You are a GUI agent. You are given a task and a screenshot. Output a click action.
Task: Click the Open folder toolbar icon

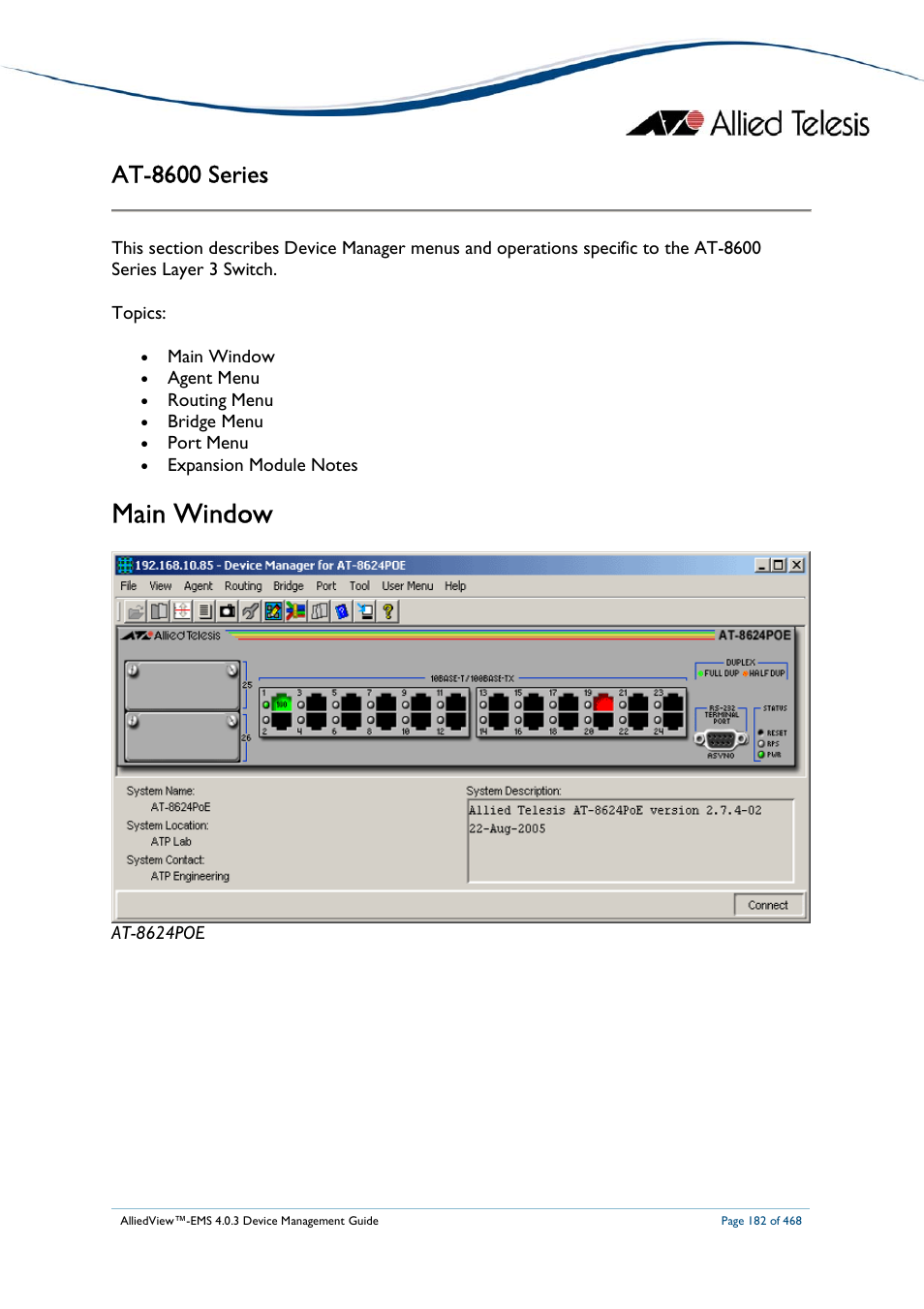click(x=136, y=611)
